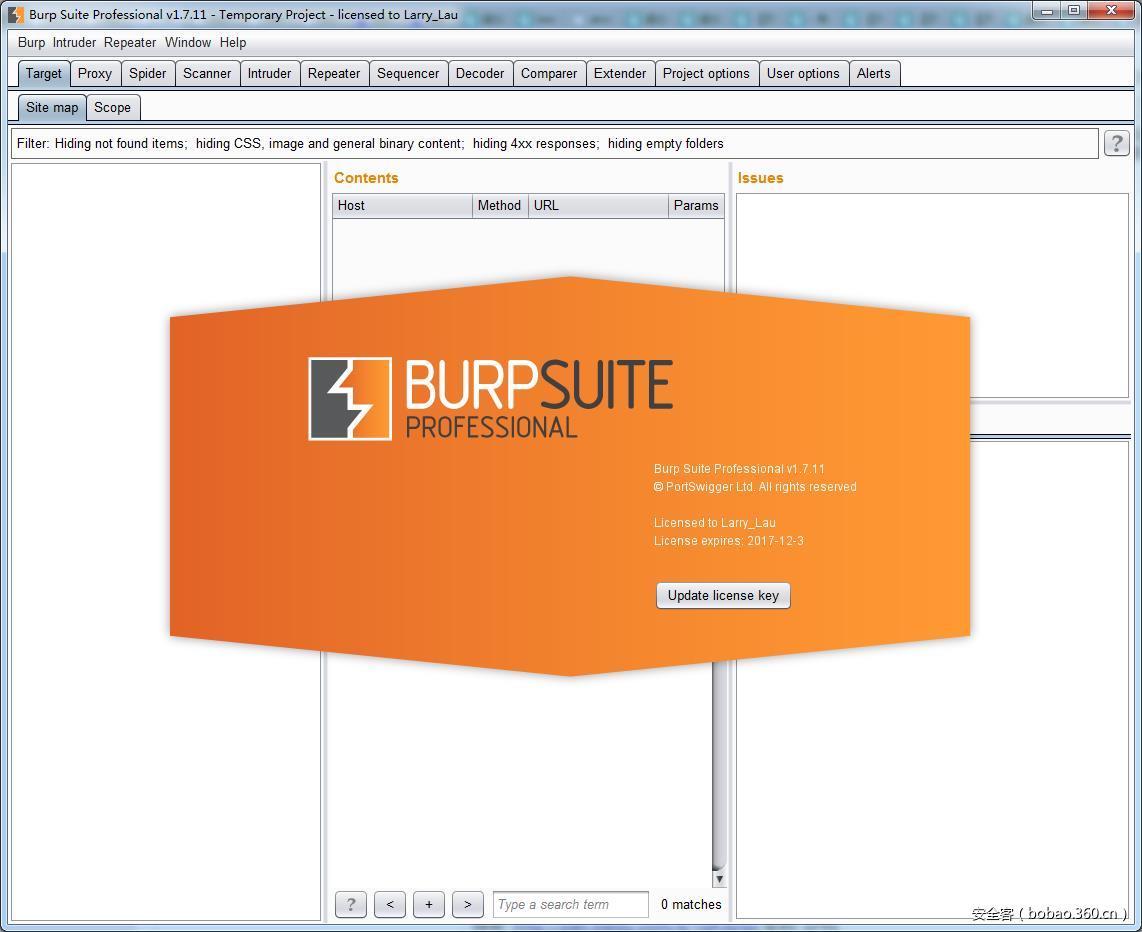
Task: Open the Burp menu
Action: click(x=31, y=42)
